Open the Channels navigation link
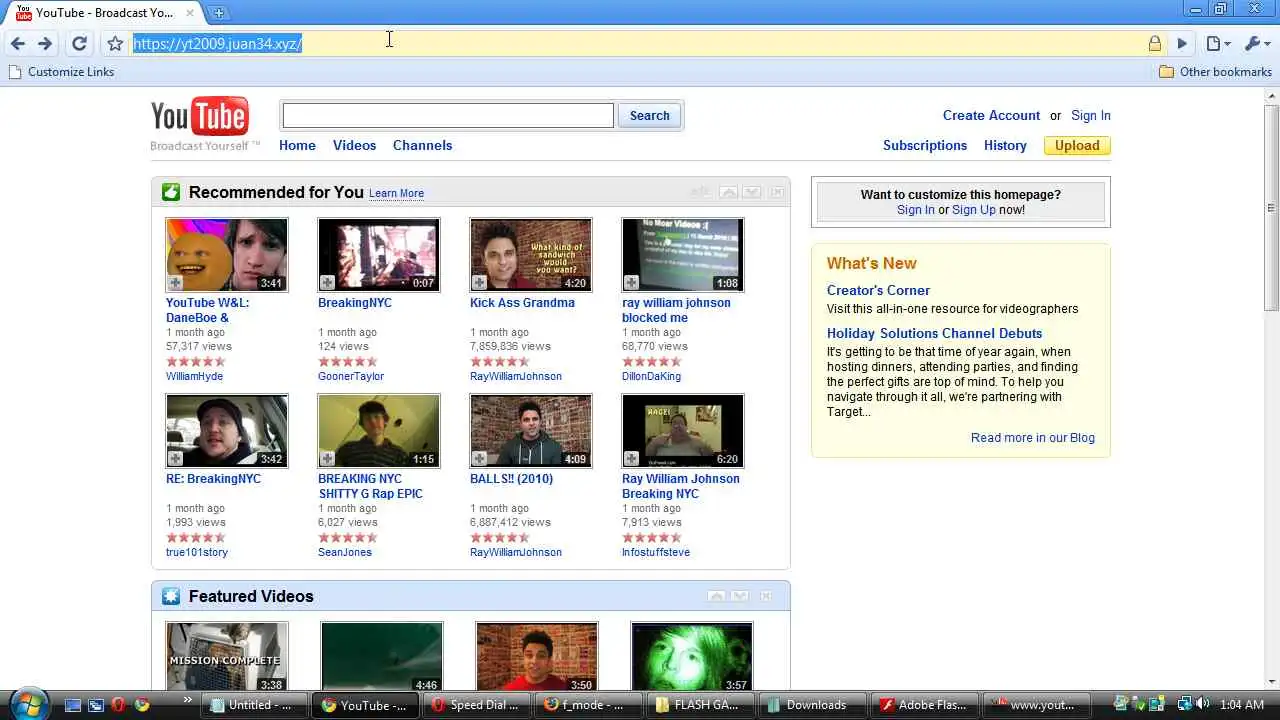This screenshot has height=720, width=1280. [422, 145]
